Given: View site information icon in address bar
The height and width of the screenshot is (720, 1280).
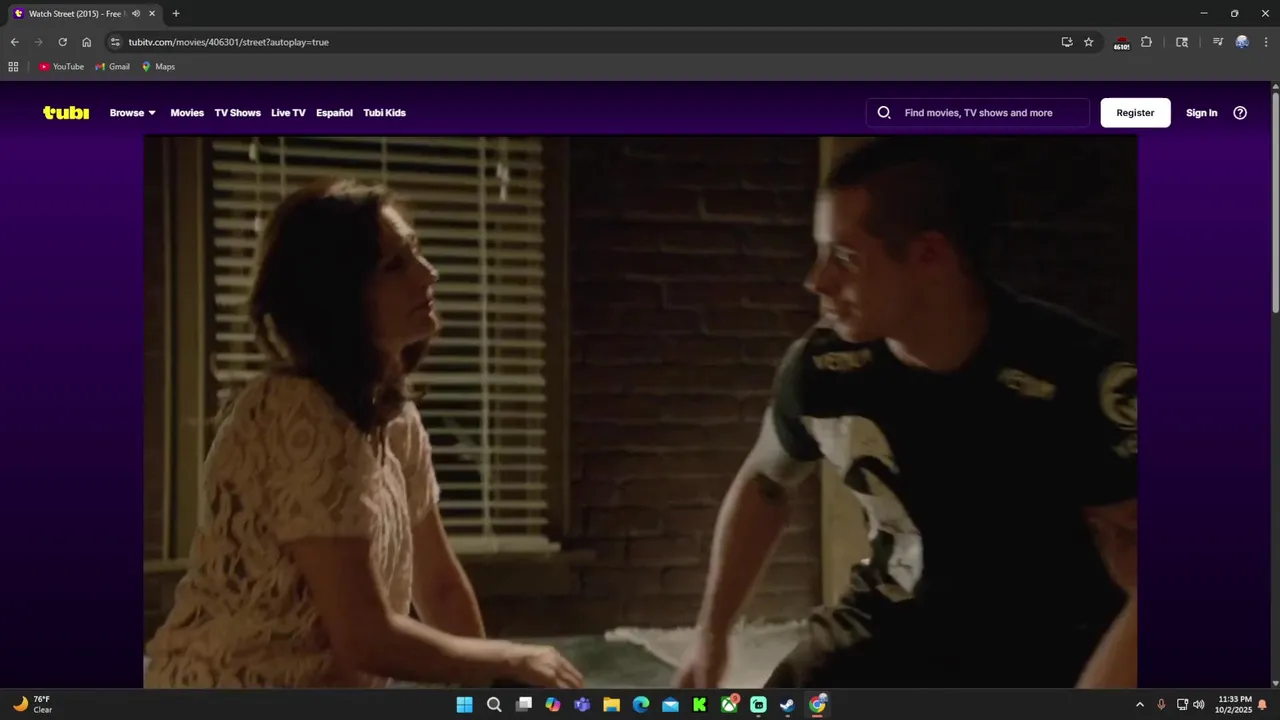Looking at the screenshot, I should (115, 42).
